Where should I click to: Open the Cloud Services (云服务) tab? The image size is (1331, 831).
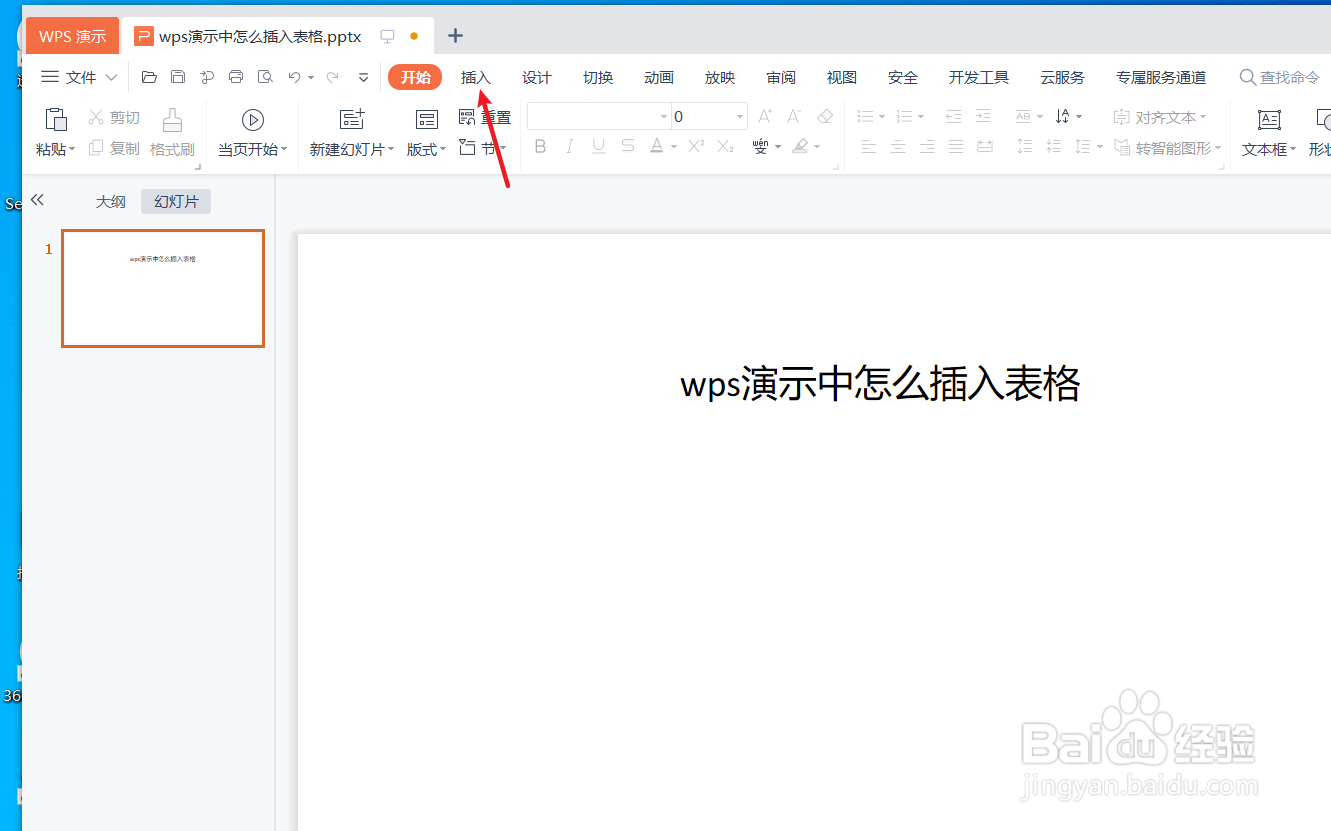click(1062, 77)
